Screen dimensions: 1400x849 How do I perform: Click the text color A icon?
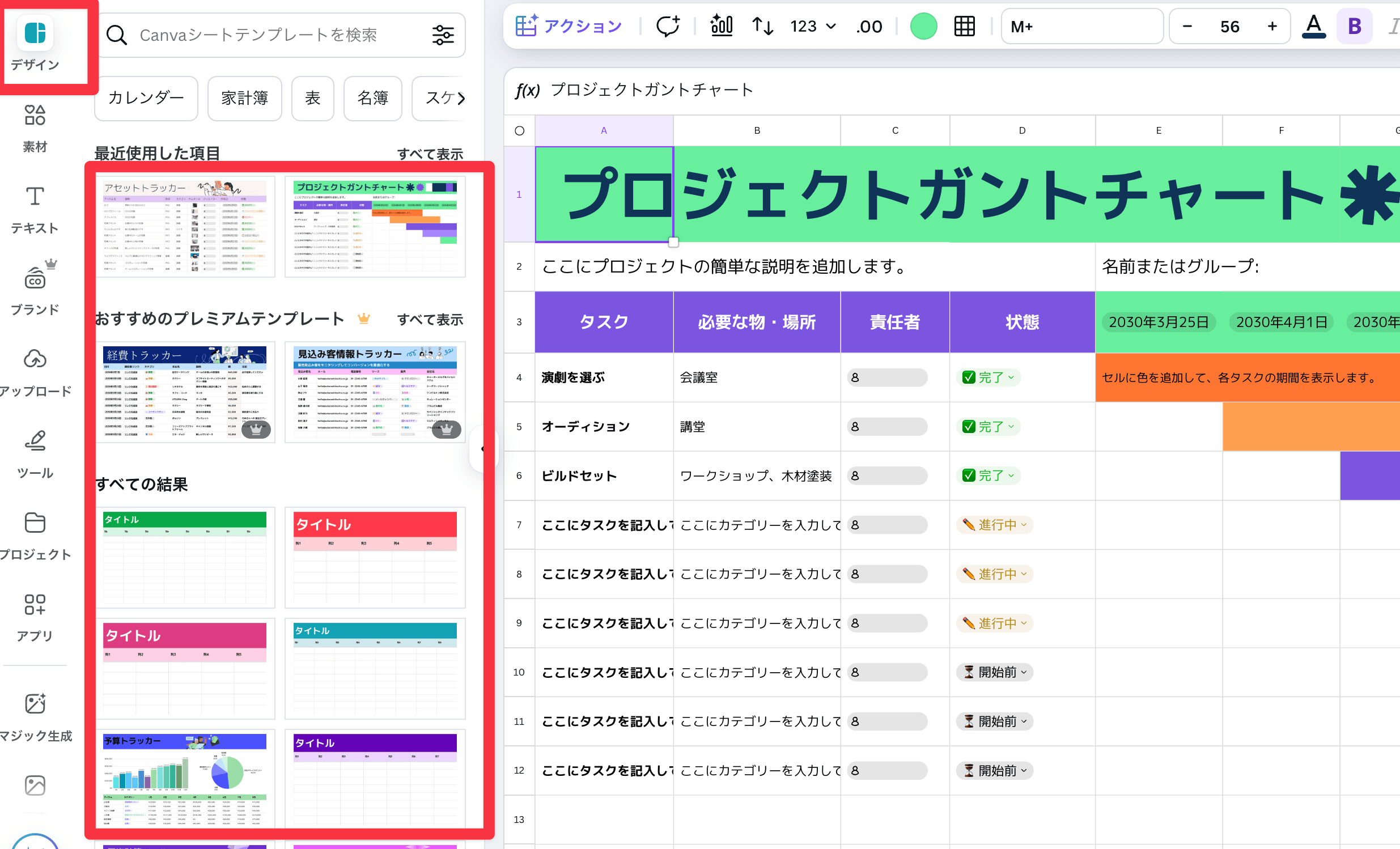tap(1313, 26)
